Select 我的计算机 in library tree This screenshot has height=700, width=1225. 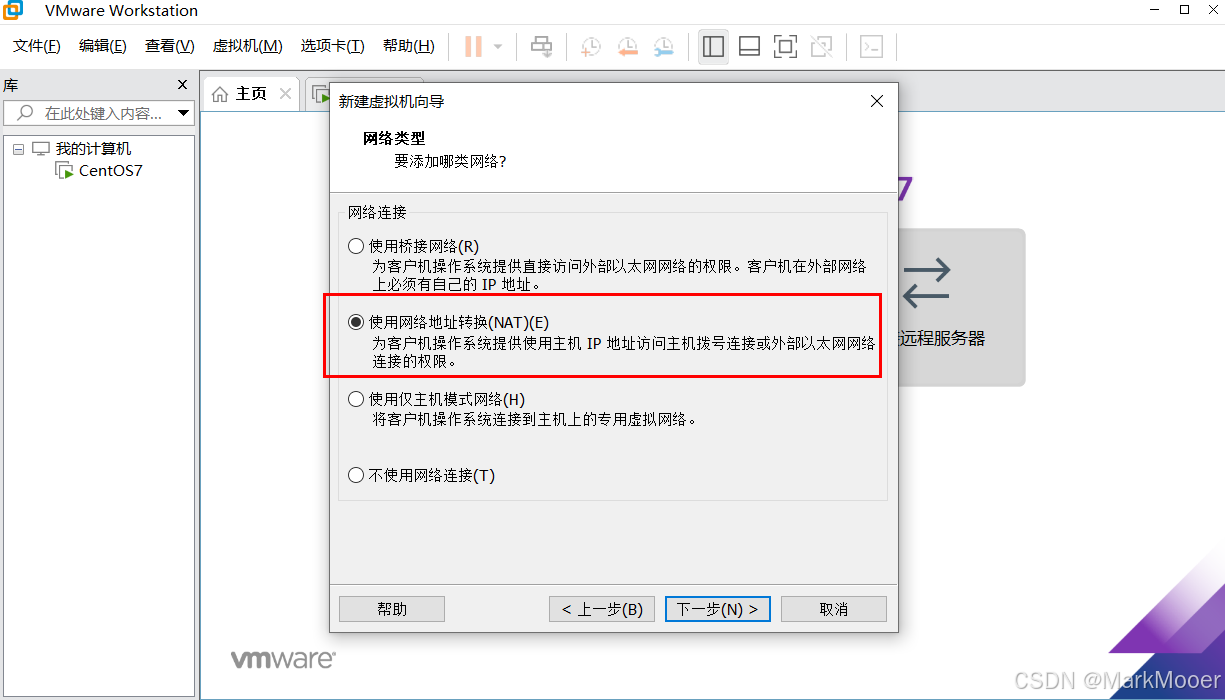[93, 149]
